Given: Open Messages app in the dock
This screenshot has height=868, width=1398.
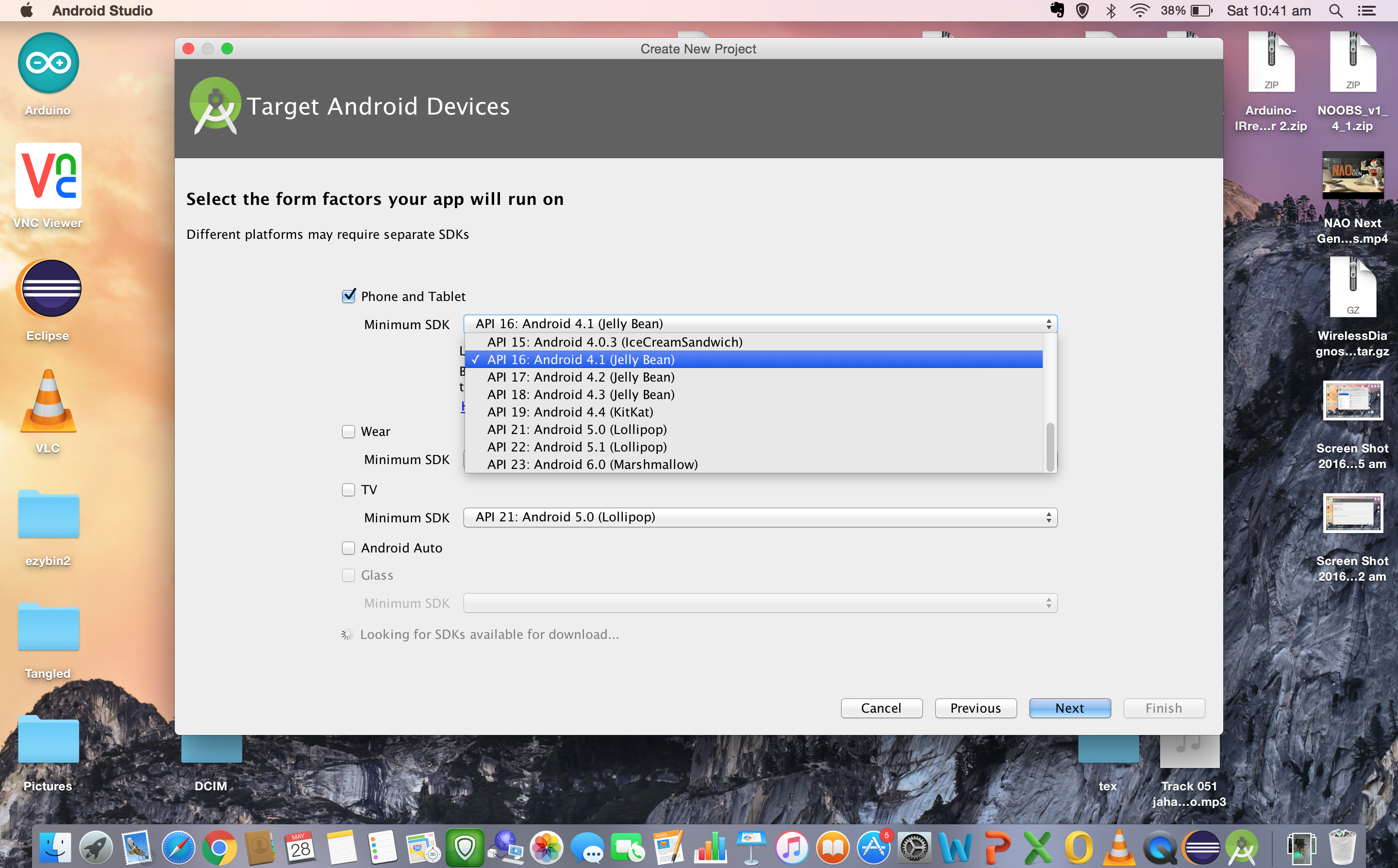Looking at the screenshot, I should pyautogui.click(x=587, y=847).
